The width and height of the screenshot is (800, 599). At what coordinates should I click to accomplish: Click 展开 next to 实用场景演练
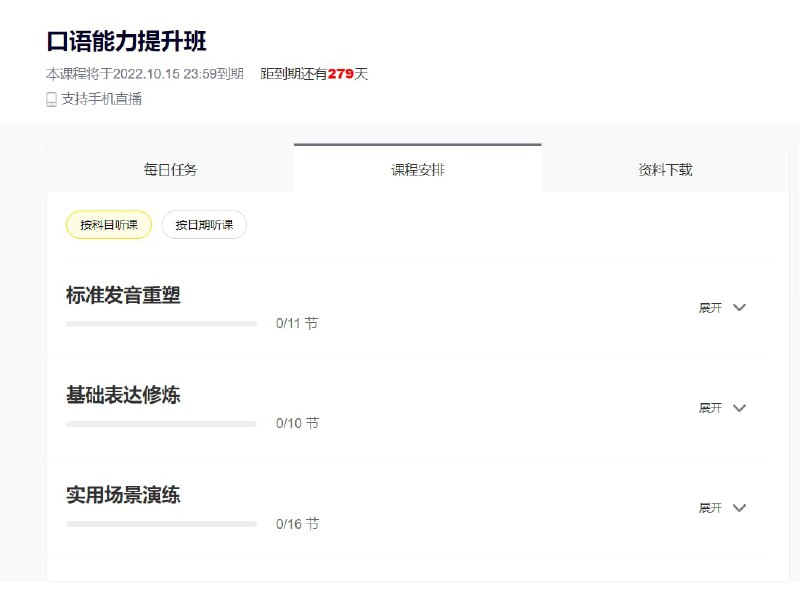pyautogui.click(x=710, y=508)
